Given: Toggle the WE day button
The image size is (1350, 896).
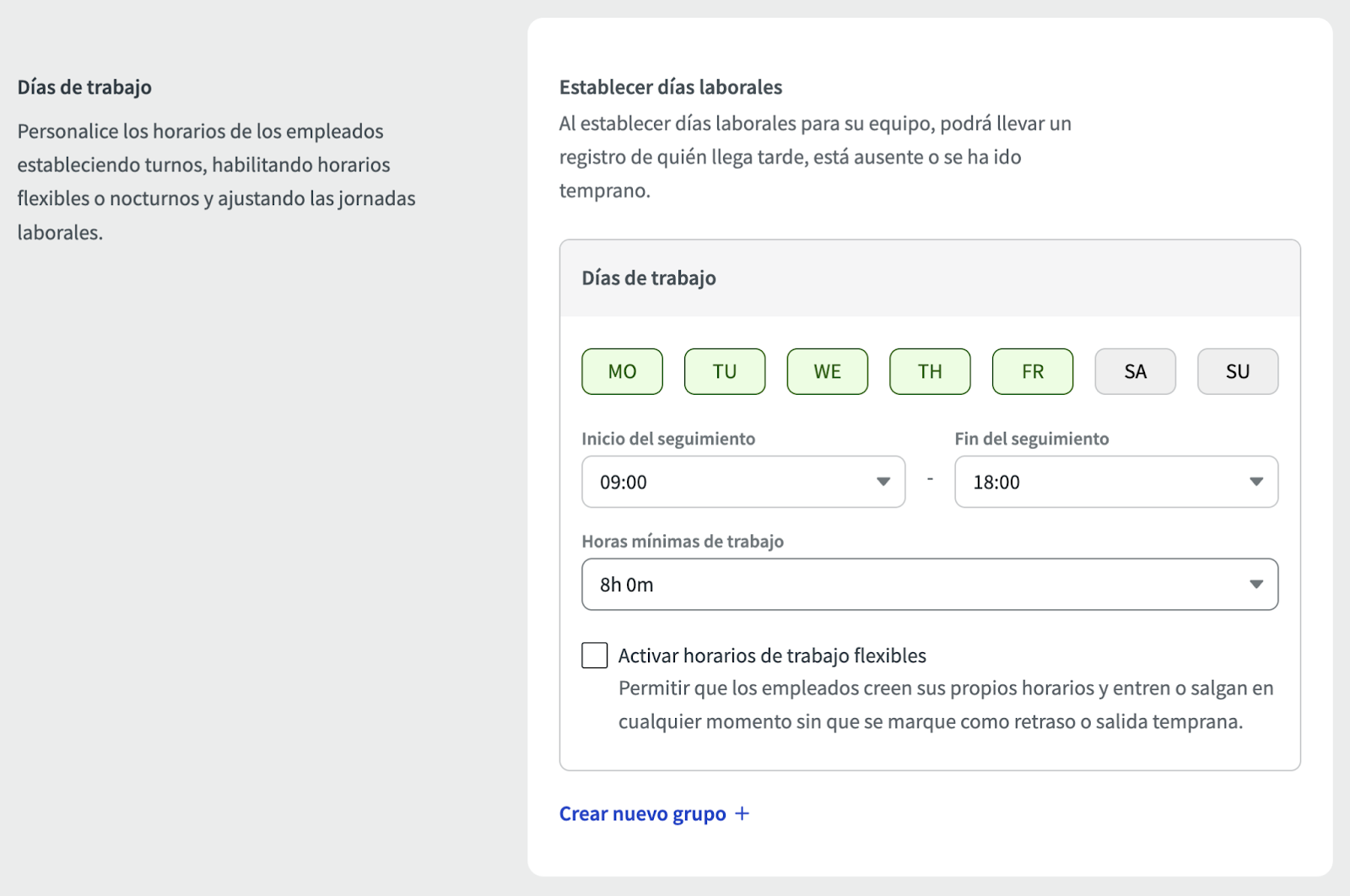Looking at the screenshot, I should pos(827,371).
